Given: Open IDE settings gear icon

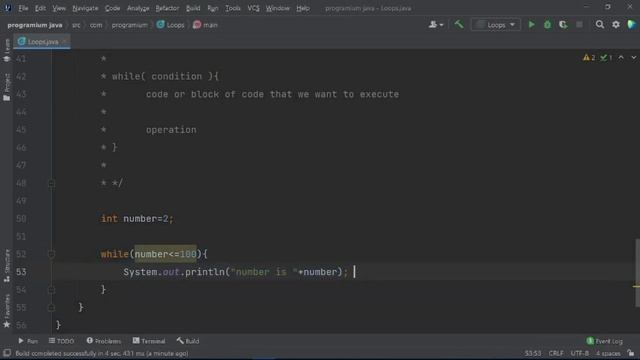Looking at the screenshot, I should click(x=616, y=25).
